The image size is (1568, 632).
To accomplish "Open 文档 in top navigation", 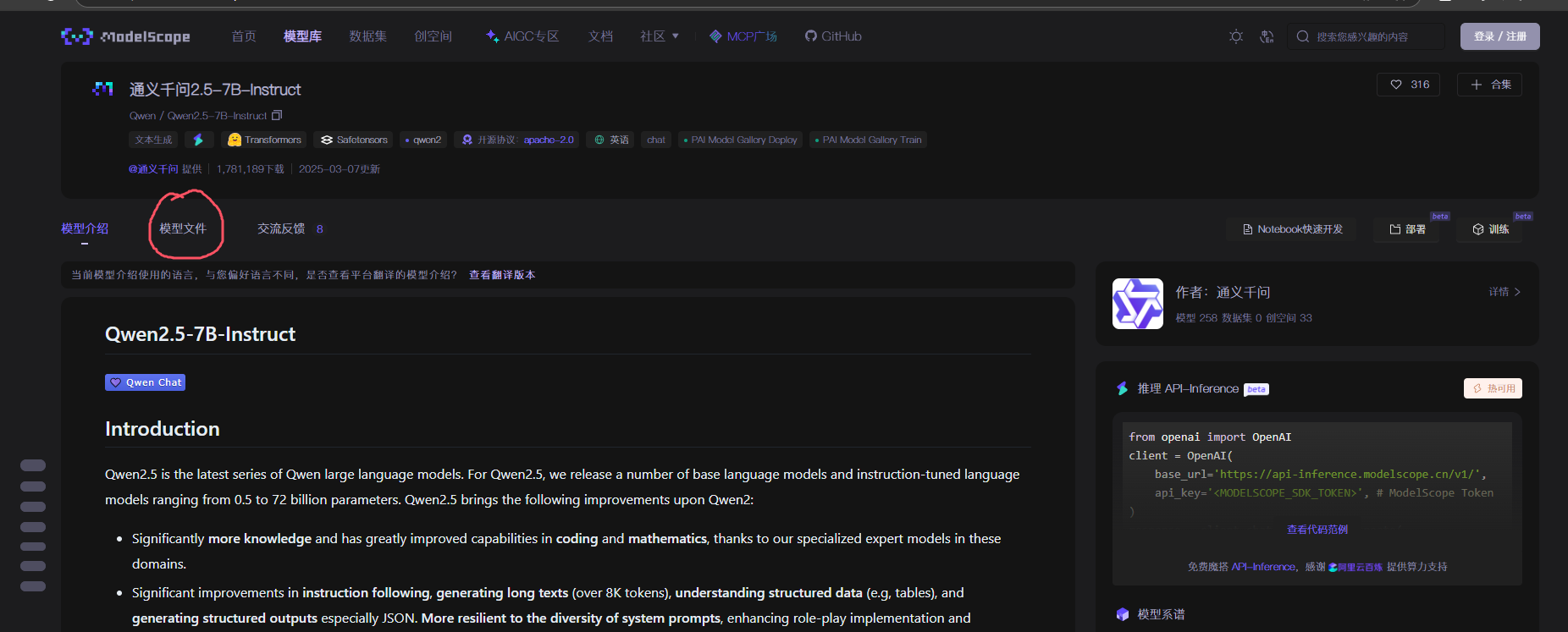I will pyautogui.click(x=601, y=36).
